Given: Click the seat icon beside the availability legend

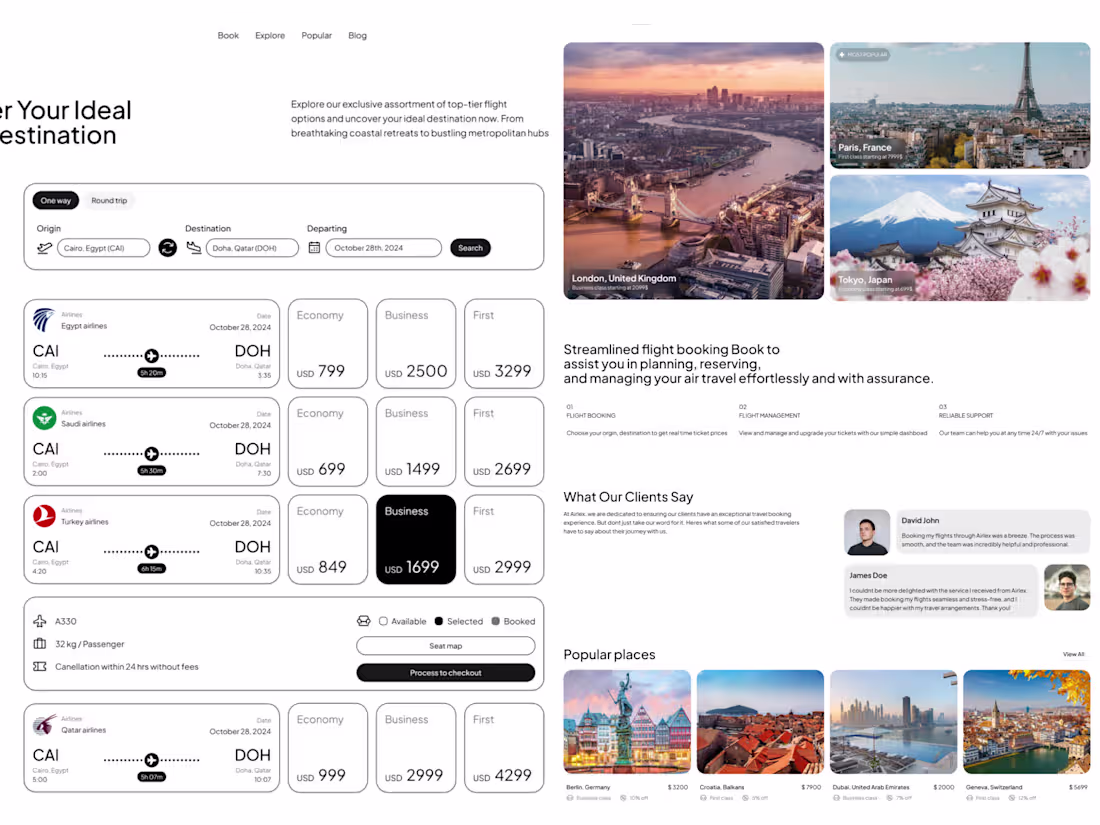Looking at the screenshot, I should (364, 621).
